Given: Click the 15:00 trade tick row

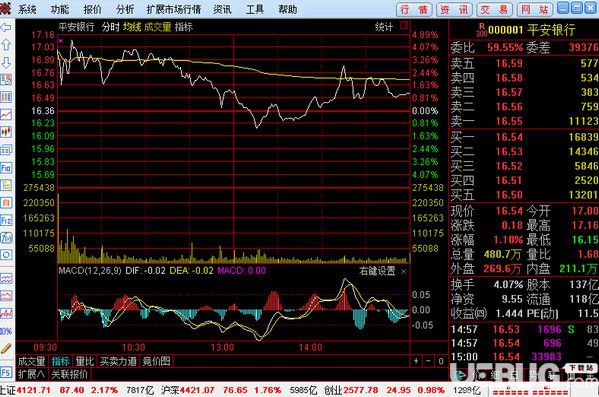Looking at the screenshot, I should [x=524, y=357].
